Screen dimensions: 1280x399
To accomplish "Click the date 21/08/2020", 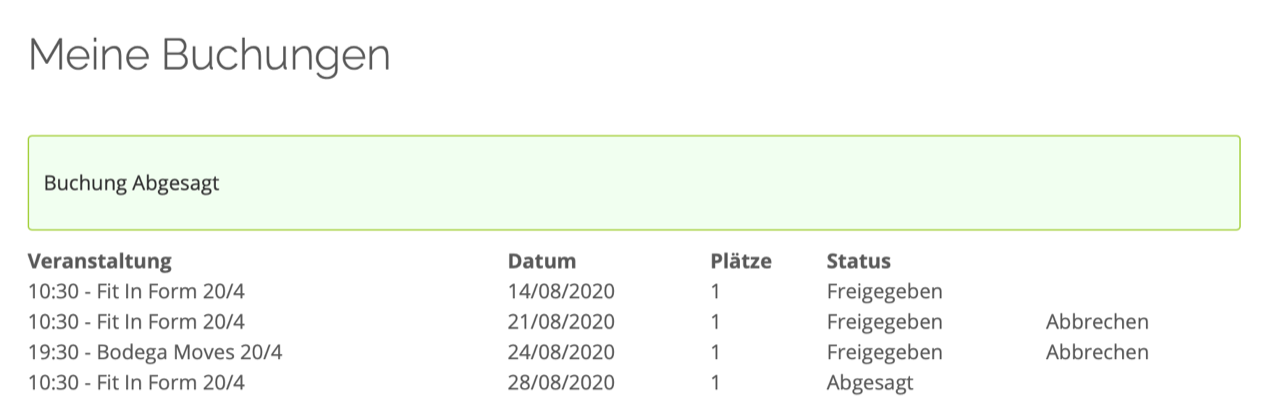I will pyautogui.click(x=561, y=322).
